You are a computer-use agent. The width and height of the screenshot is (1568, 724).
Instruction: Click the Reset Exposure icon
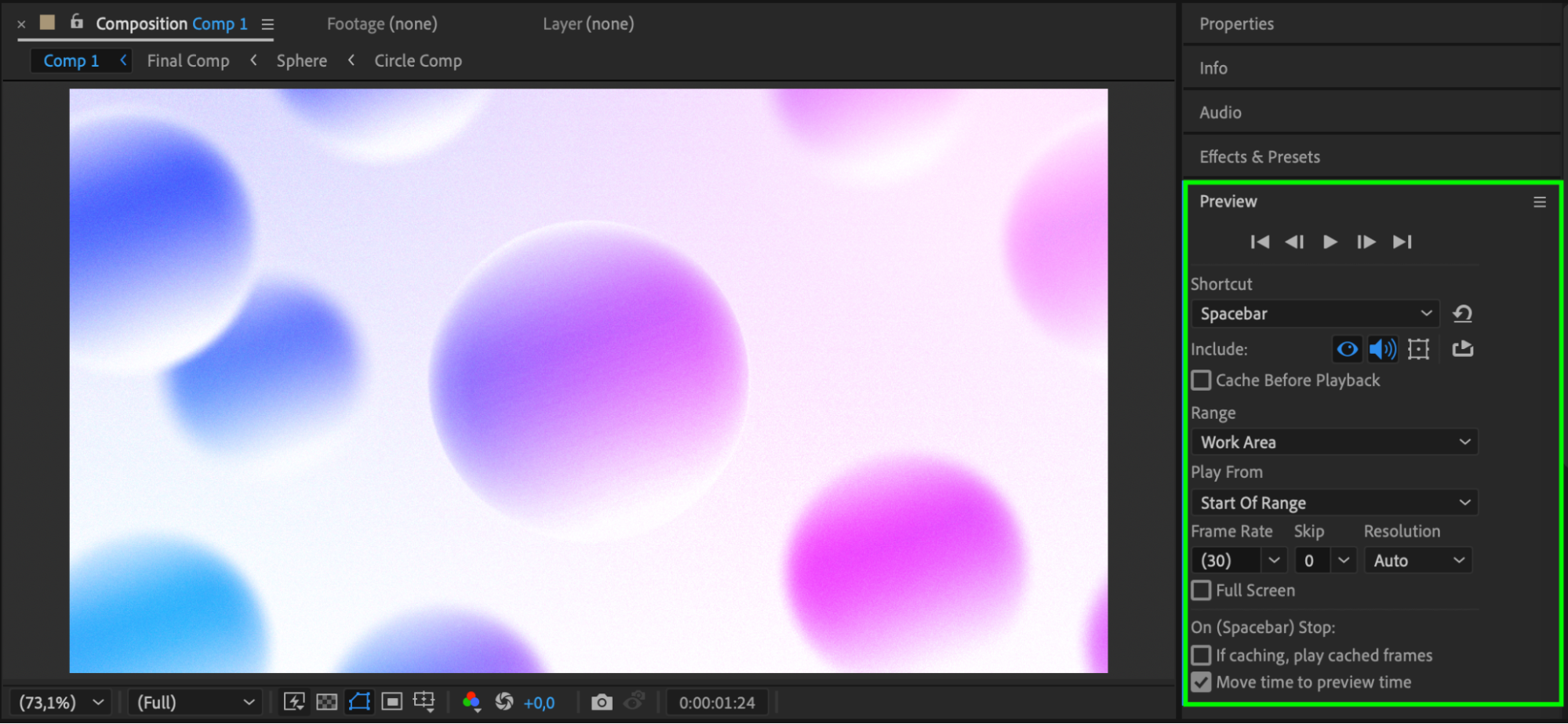click(504, 701)
